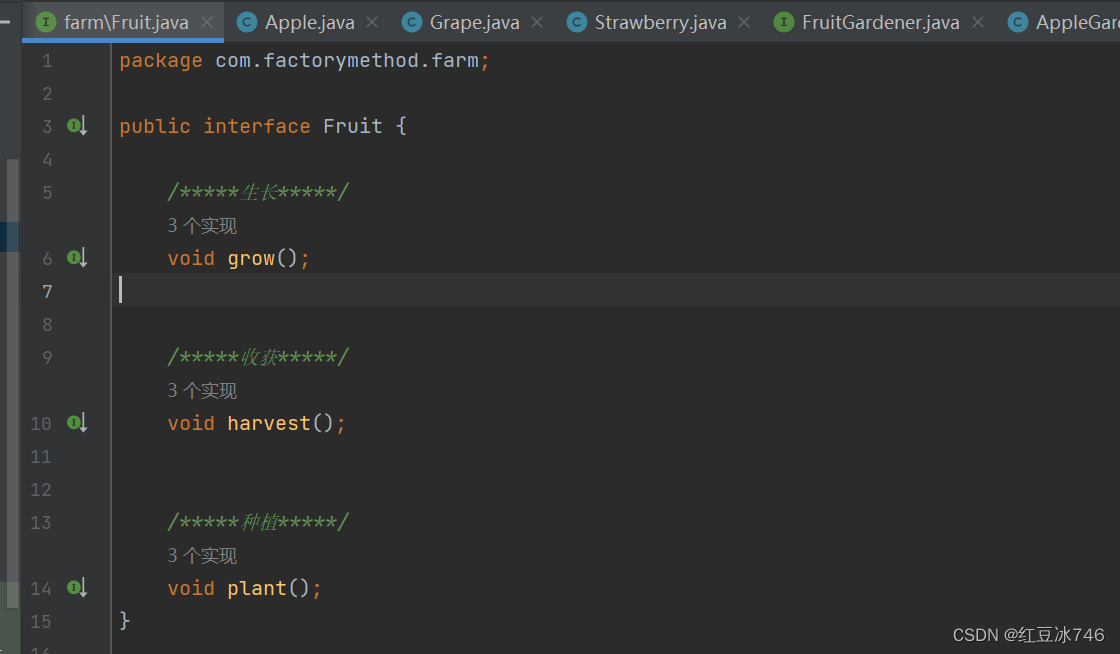Click the closing brace on line 15

(125, 620)
